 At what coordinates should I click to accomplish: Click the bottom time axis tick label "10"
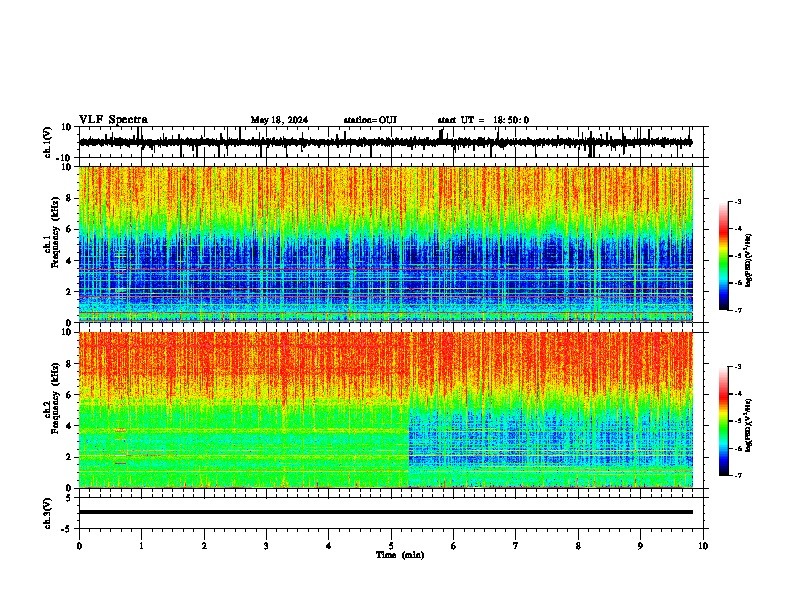coord(703,546)
